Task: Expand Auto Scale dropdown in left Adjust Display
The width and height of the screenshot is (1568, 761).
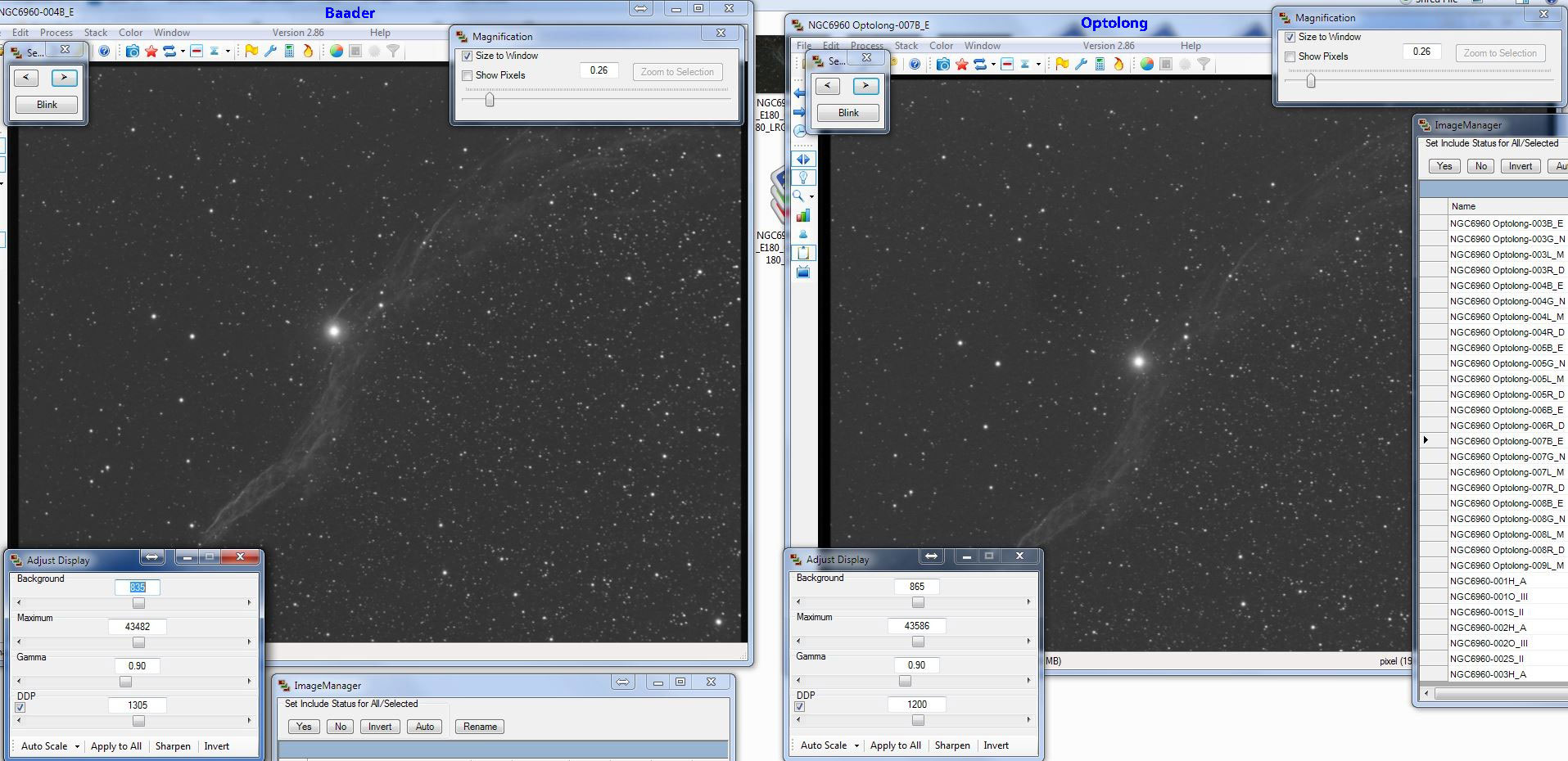Action: click(77, 746)
